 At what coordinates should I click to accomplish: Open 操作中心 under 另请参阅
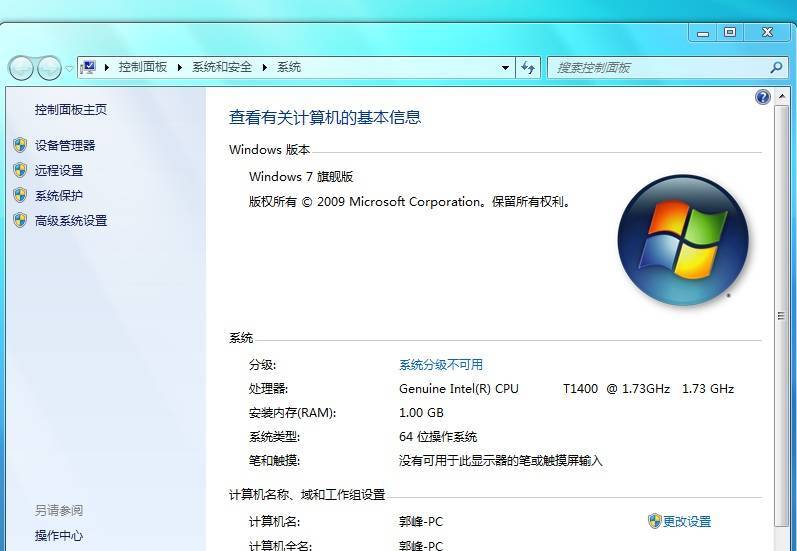59,535
